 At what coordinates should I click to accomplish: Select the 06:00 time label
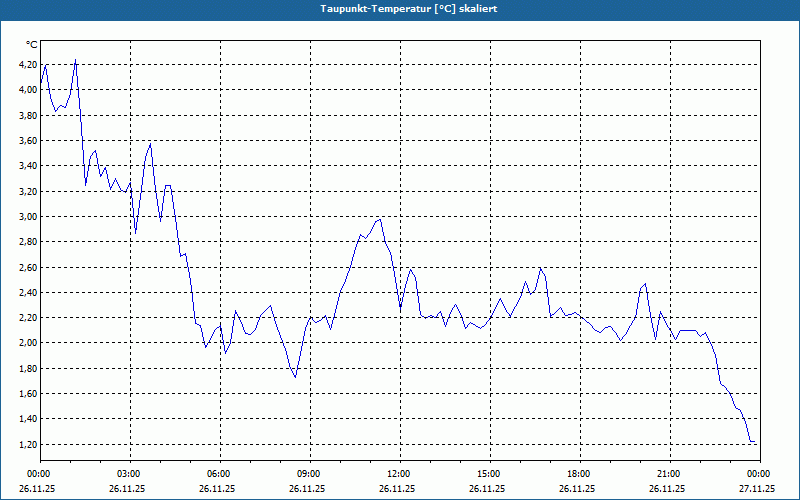point(217,474)
